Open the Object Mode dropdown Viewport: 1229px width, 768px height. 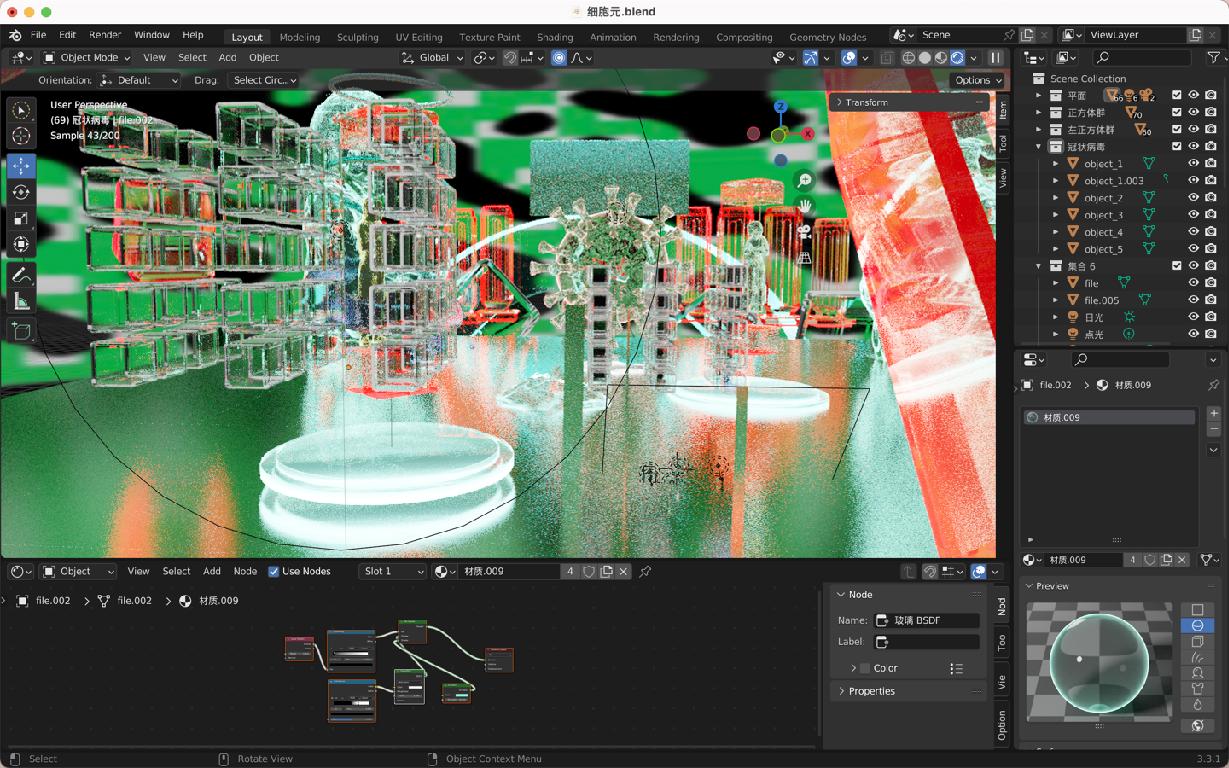click(x=86, y=58)
